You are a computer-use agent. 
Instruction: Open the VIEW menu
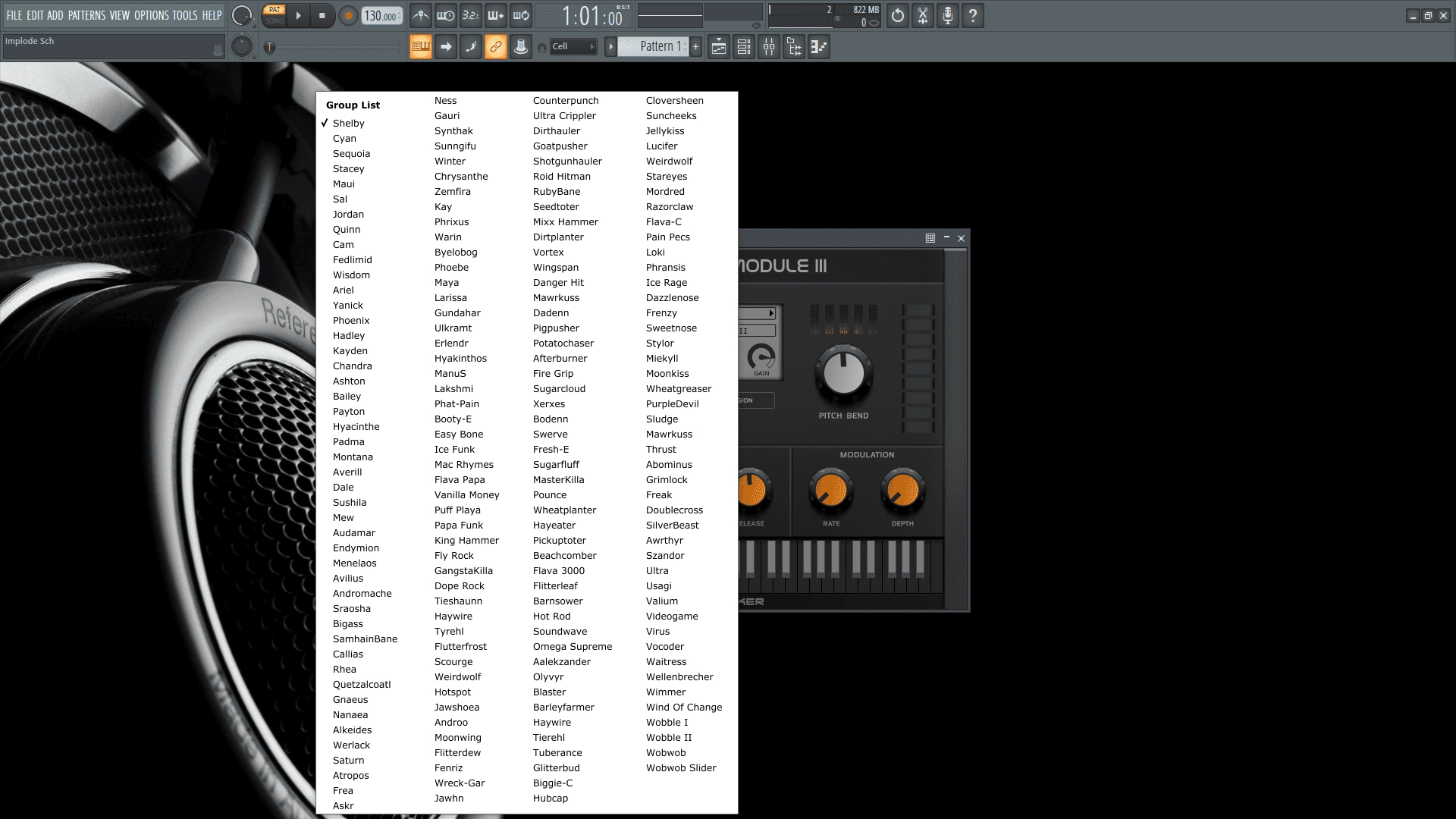(120, 15)
